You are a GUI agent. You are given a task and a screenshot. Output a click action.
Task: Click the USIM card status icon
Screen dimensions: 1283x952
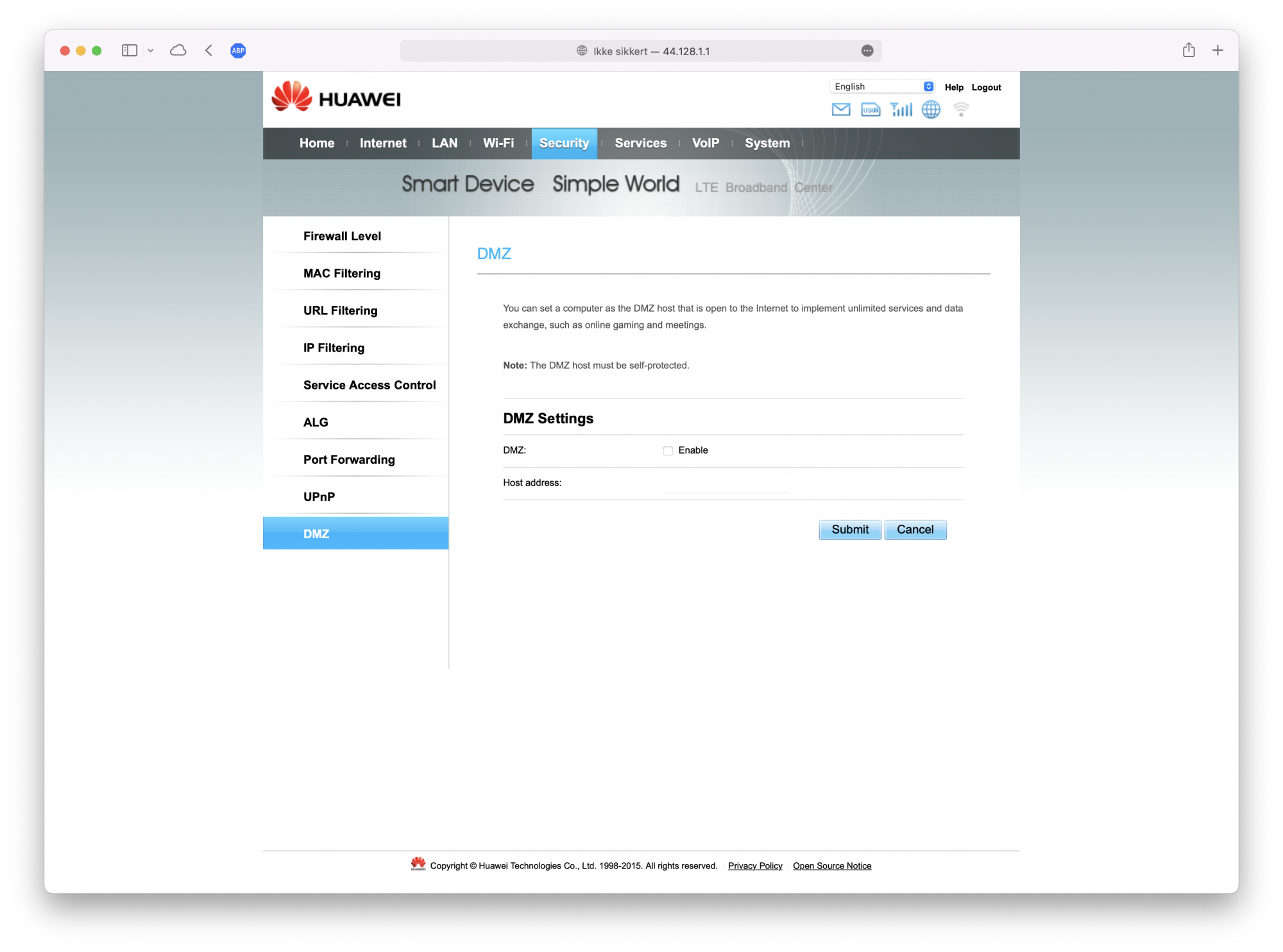point(871,110)
